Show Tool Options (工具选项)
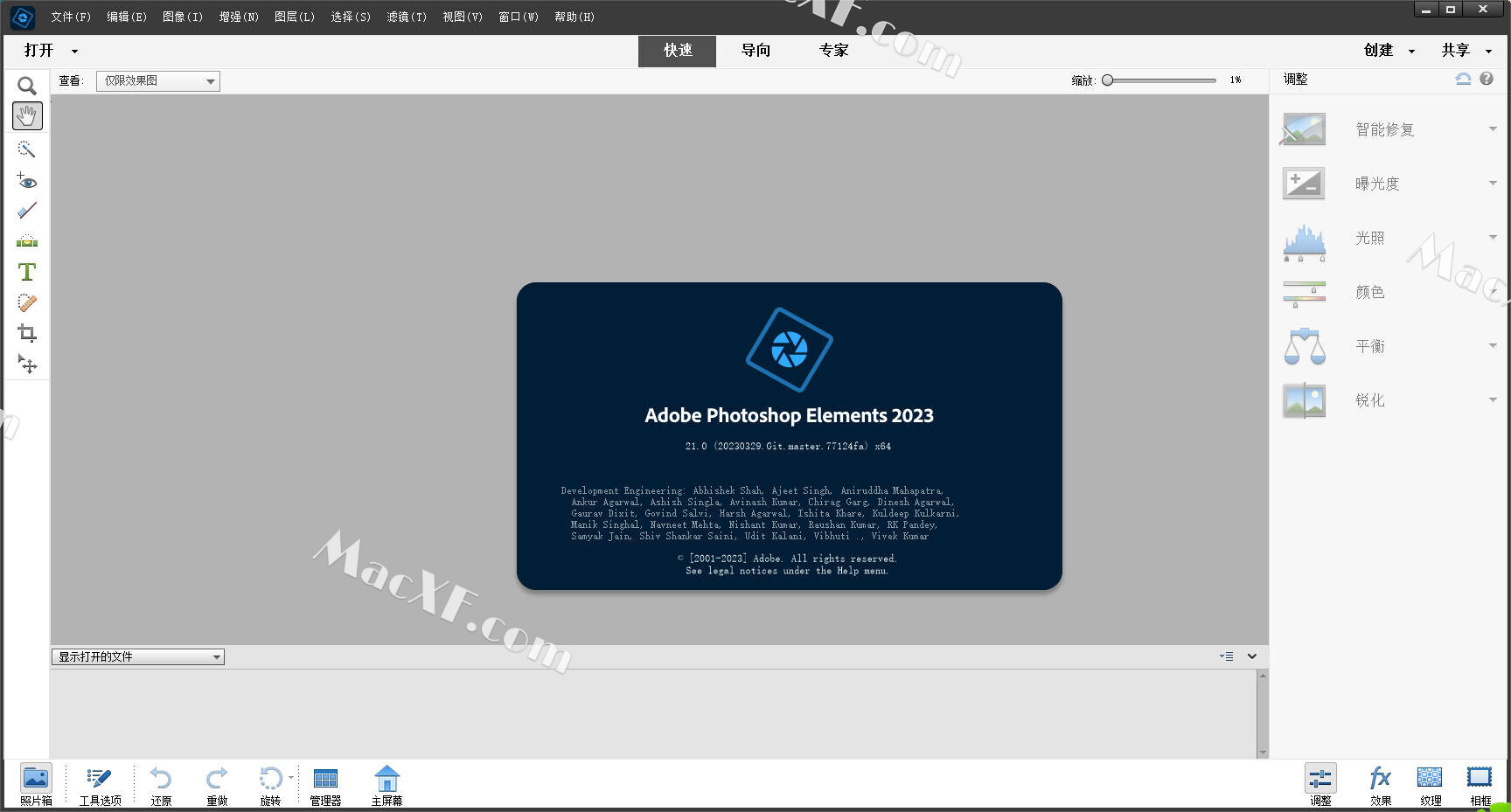This screenshot has height=812, width=1511. (100, 784)
